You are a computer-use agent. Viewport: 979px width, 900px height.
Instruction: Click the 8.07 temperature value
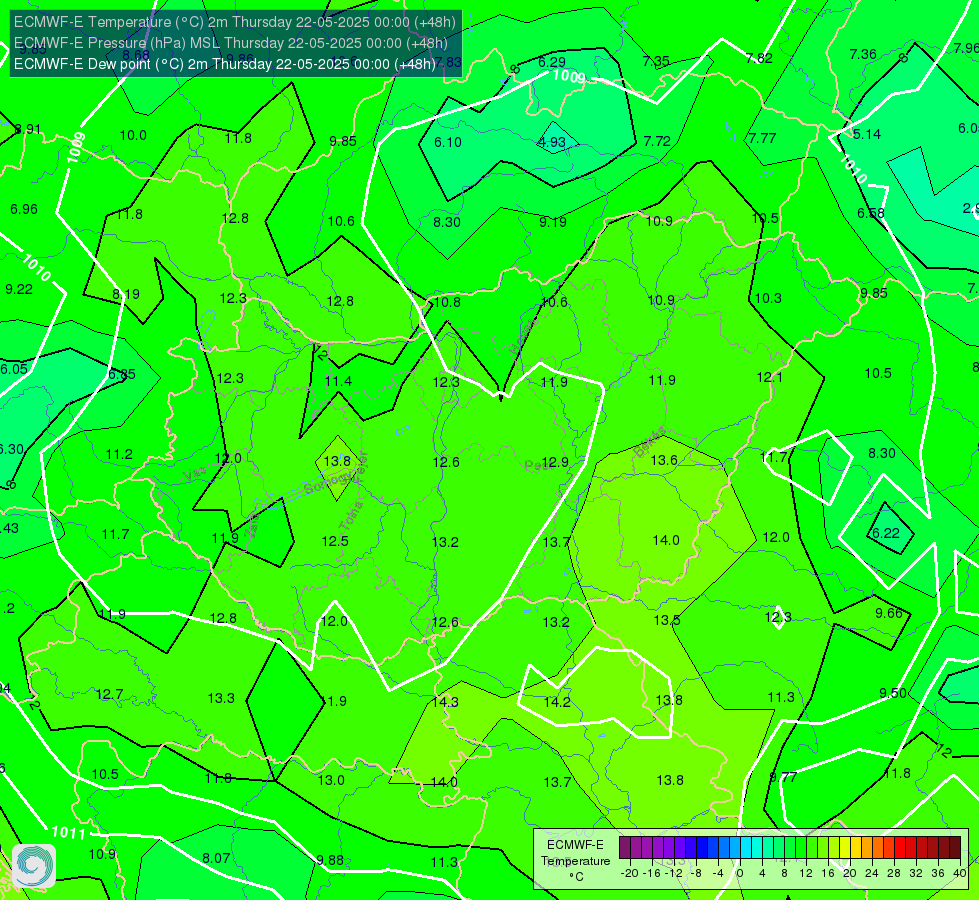coord(216,858)
